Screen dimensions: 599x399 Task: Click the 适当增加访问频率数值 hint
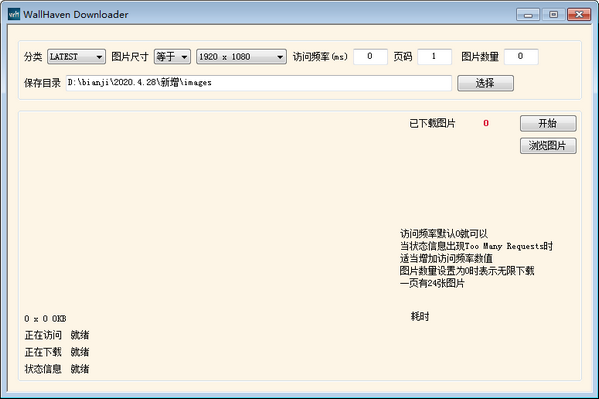(x=446, y=258)
